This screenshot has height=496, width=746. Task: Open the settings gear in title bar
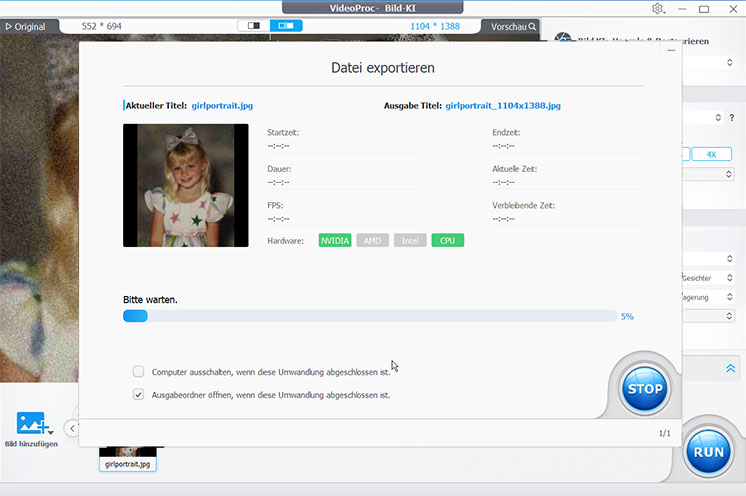point(658,9)
